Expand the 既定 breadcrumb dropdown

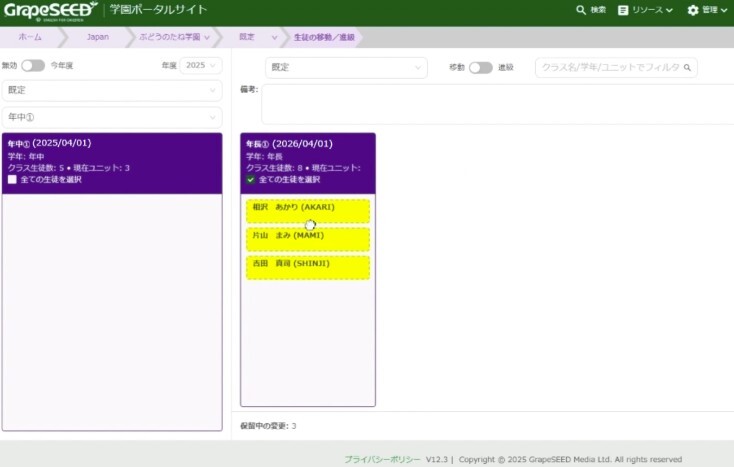click(274, 37)
